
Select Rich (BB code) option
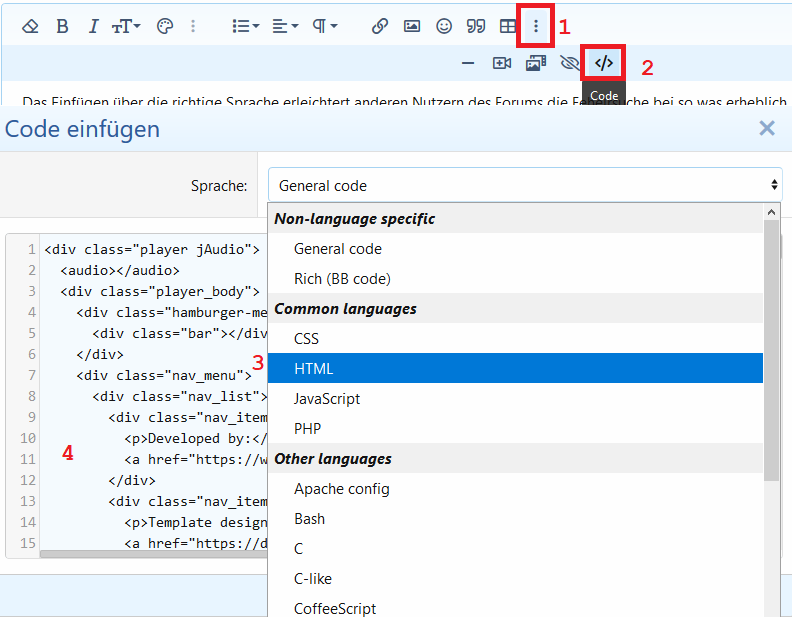pyautogui.click(x=515, y=279)
